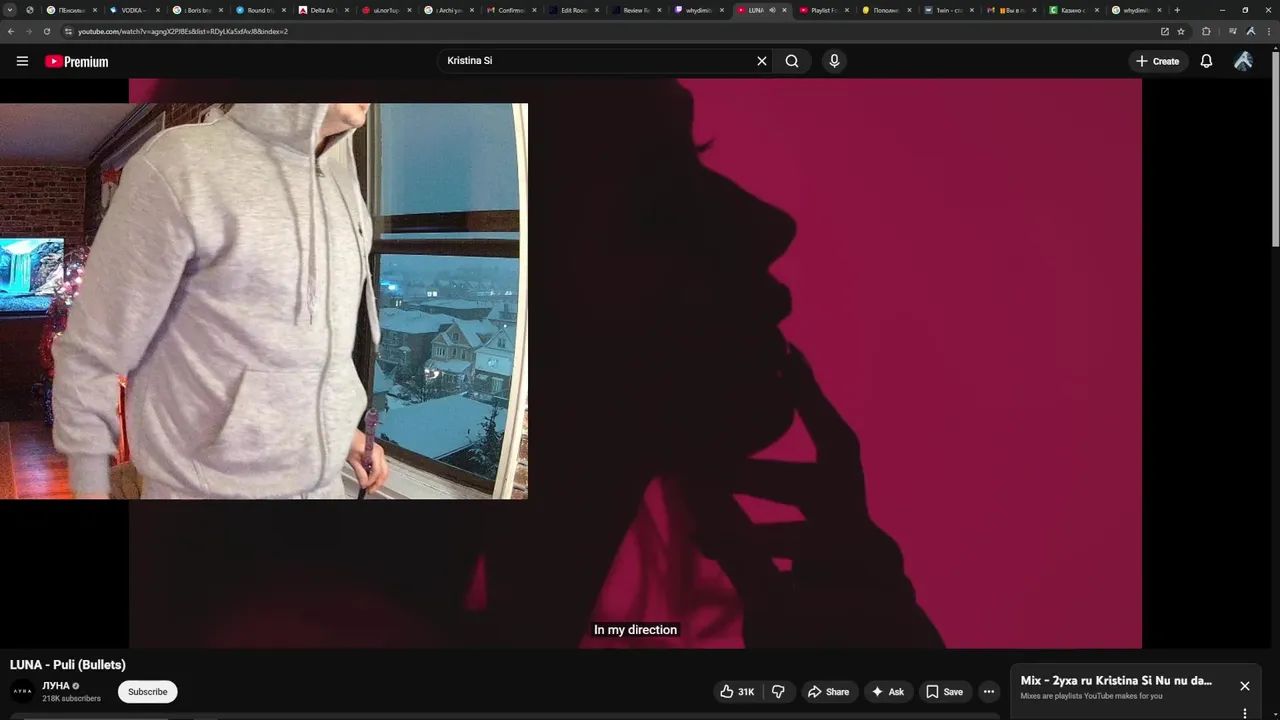The width and height of the screenshot is (1280, 720).
Task: Save the video to a playlist
Action: click(944, 691)
